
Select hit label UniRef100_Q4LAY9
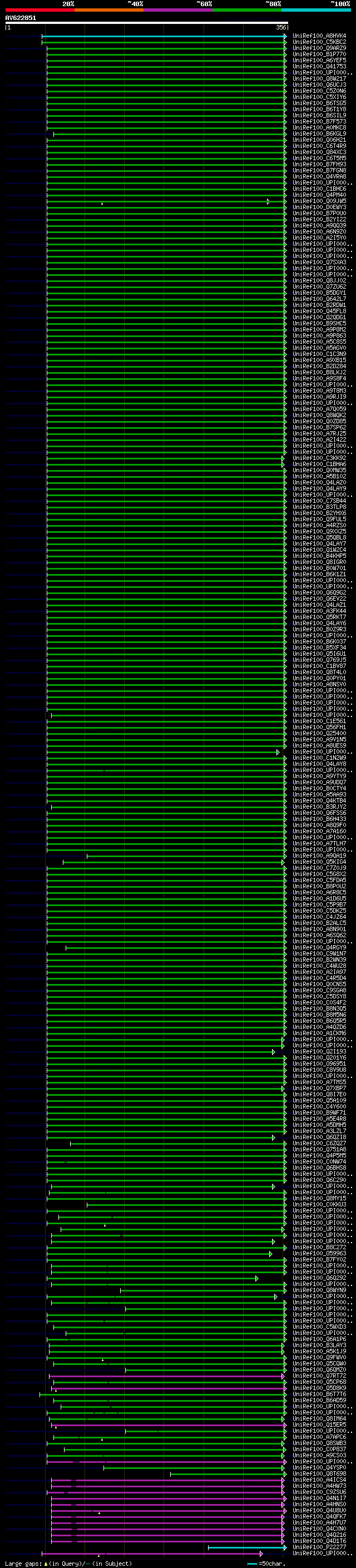(319, 489)
